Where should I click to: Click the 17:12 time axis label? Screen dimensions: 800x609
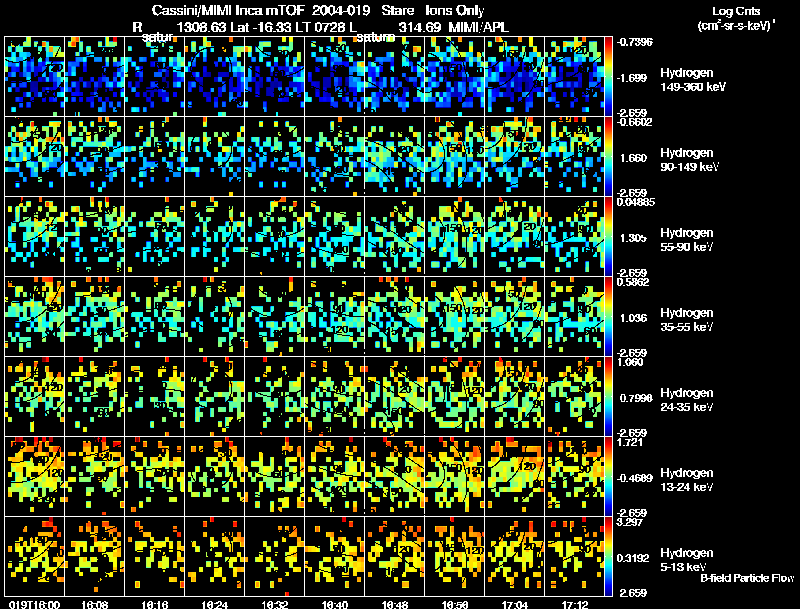point(575,604)
